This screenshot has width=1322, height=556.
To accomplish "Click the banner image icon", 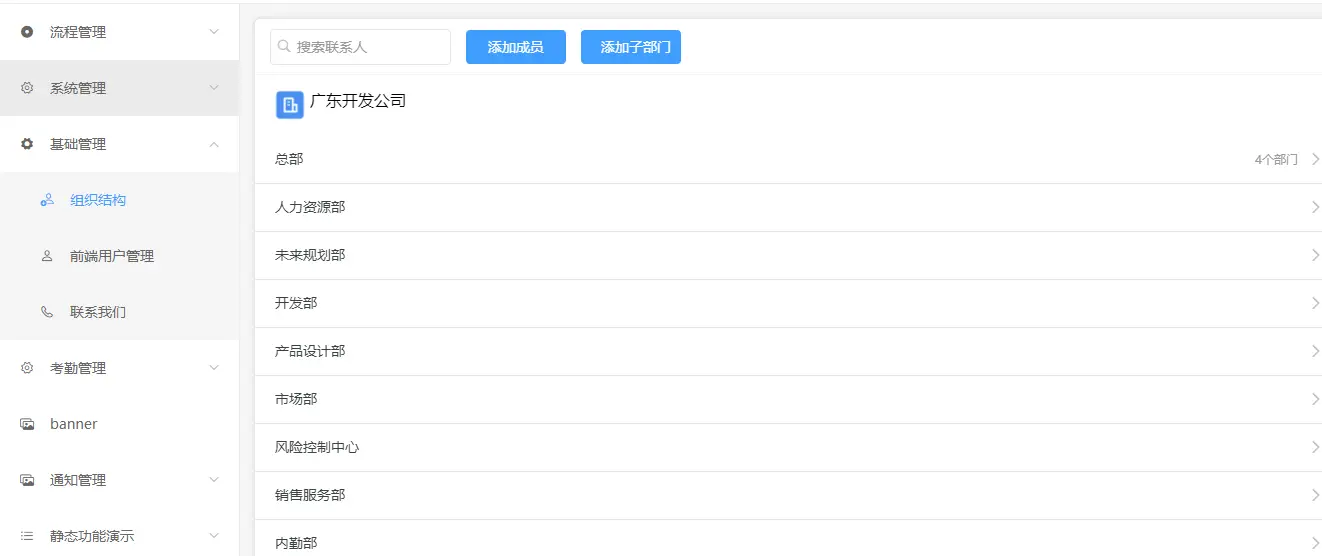I will (x=27, y=424).
